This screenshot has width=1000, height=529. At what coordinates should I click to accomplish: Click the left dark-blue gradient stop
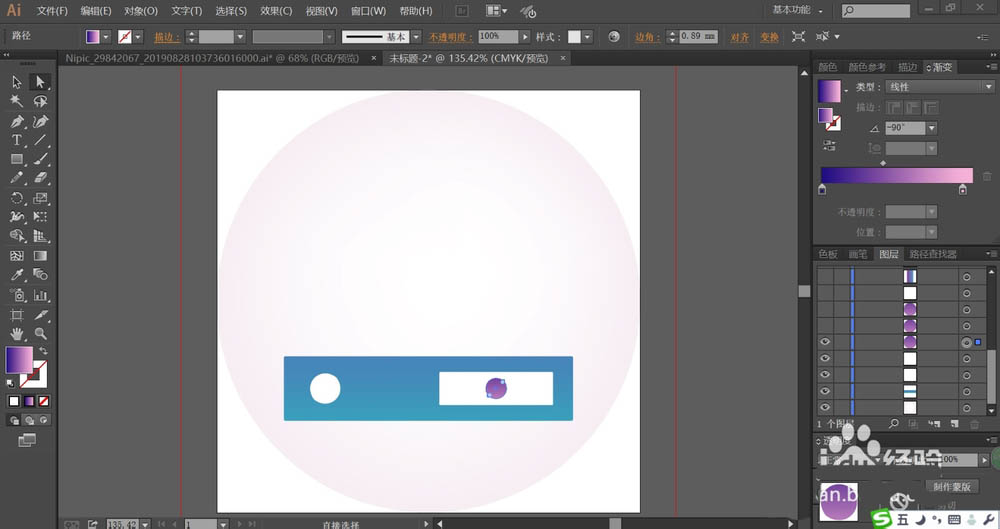click(822, 190)
